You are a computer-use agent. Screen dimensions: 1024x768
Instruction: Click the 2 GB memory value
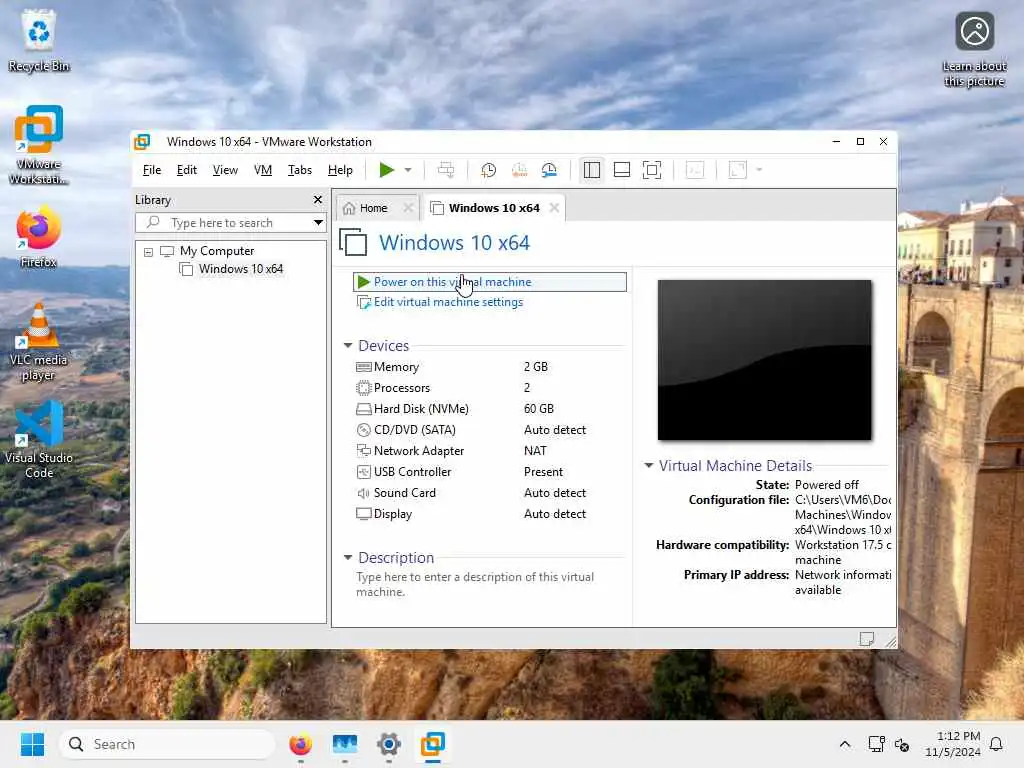[x=536, y=367]
